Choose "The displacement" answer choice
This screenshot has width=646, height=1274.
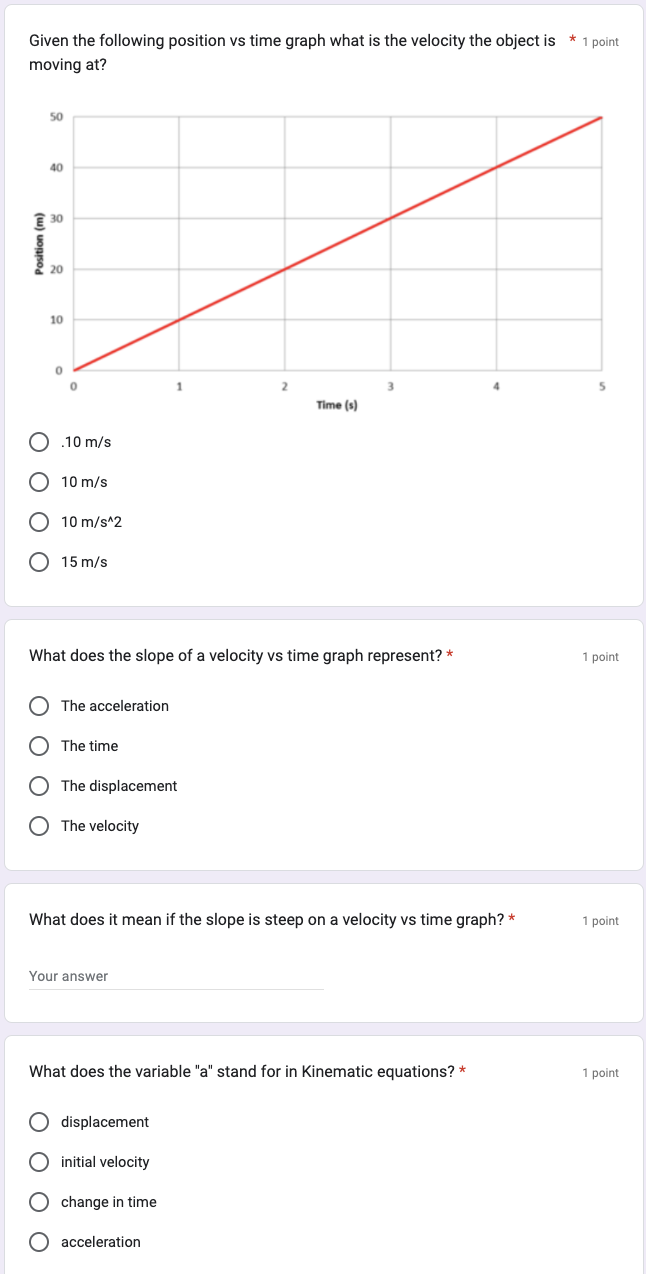pos(39,785)
